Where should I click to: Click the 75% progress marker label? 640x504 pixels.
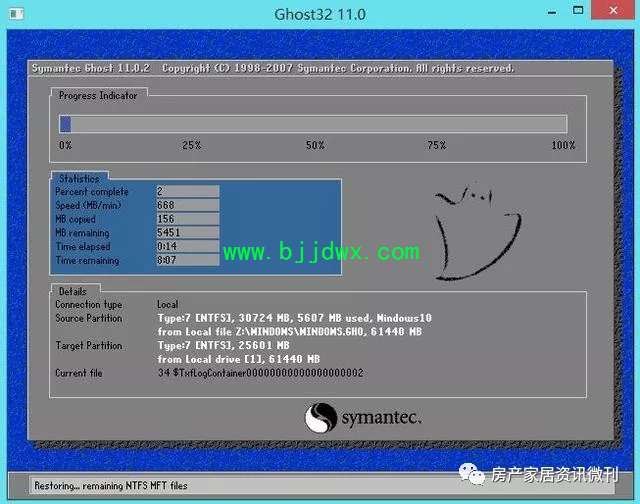click(437, 145)
